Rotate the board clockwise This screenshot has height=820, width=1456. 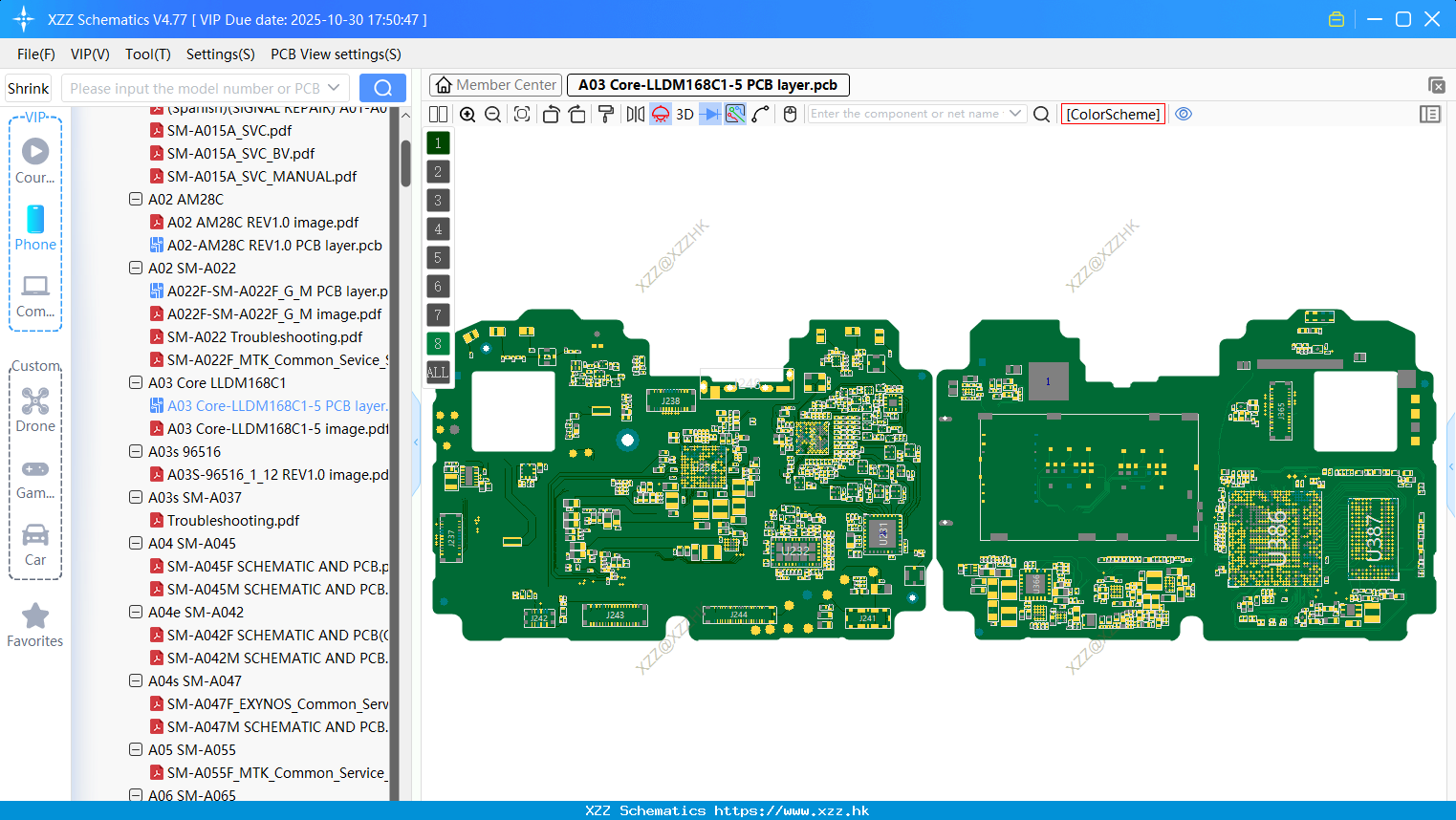point(576,114)
